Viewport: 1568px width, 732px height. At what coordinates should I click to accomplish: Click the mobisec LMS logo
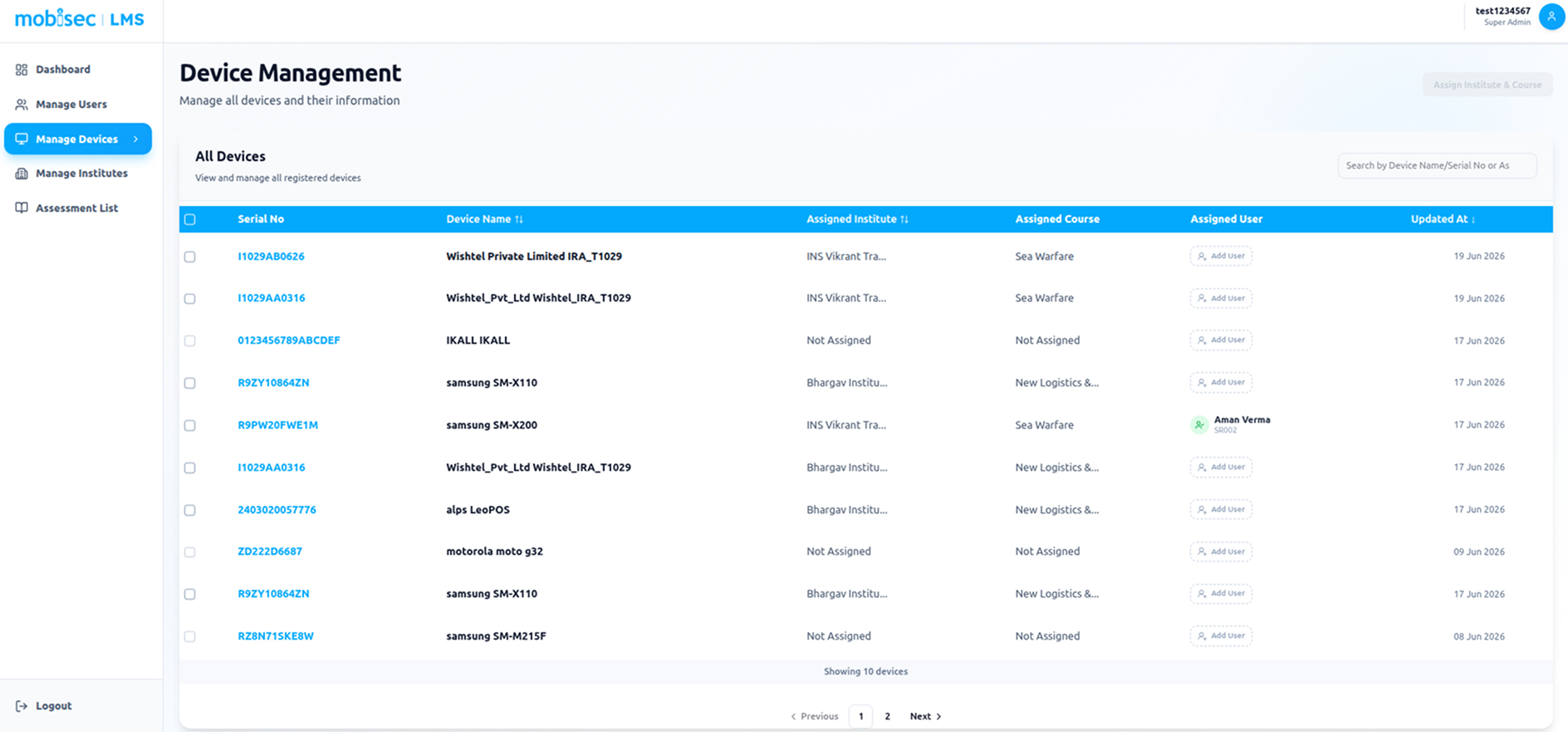[x=80, y=18]
